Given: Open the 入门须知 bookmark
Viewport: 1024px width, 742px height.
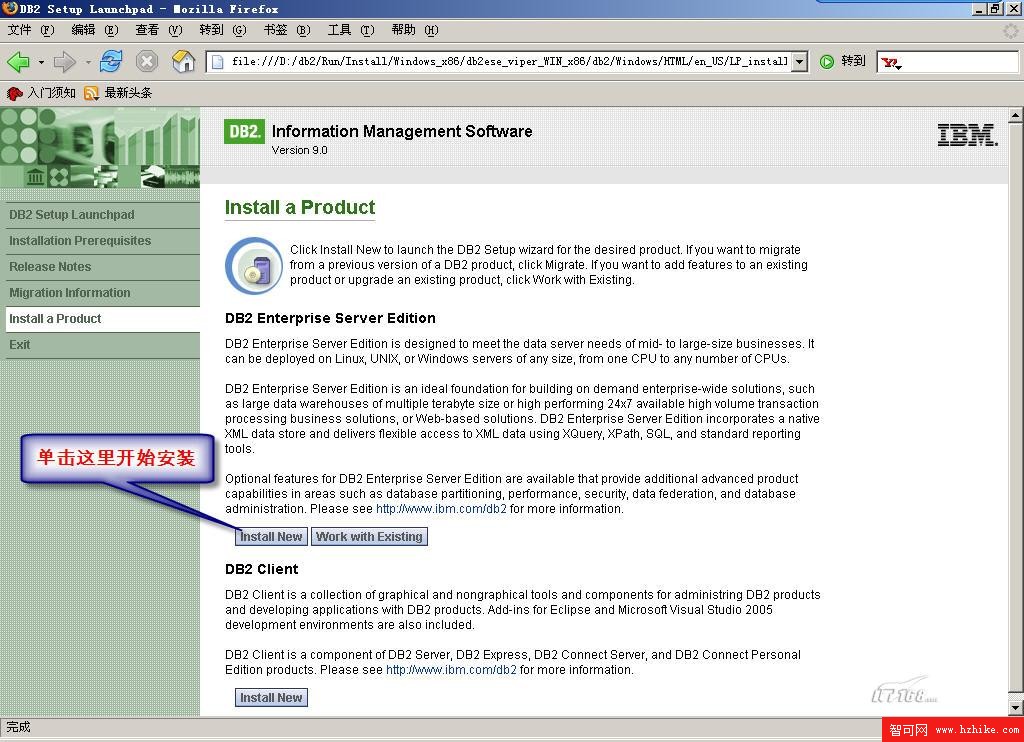Looking at the screenshot, I should [x=42, y=93].
